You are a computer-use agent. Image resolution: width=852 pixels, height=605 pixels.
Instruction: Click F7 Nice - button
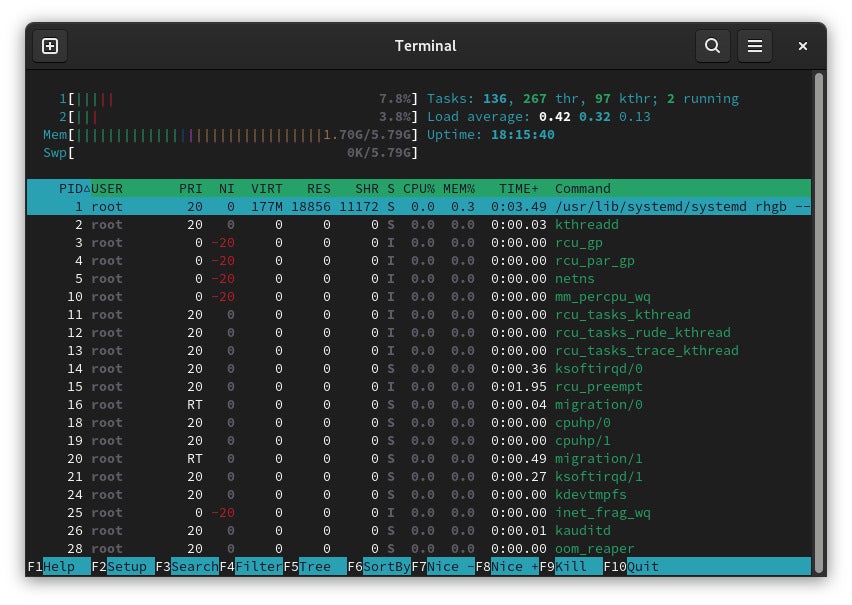tap(443, 566)
